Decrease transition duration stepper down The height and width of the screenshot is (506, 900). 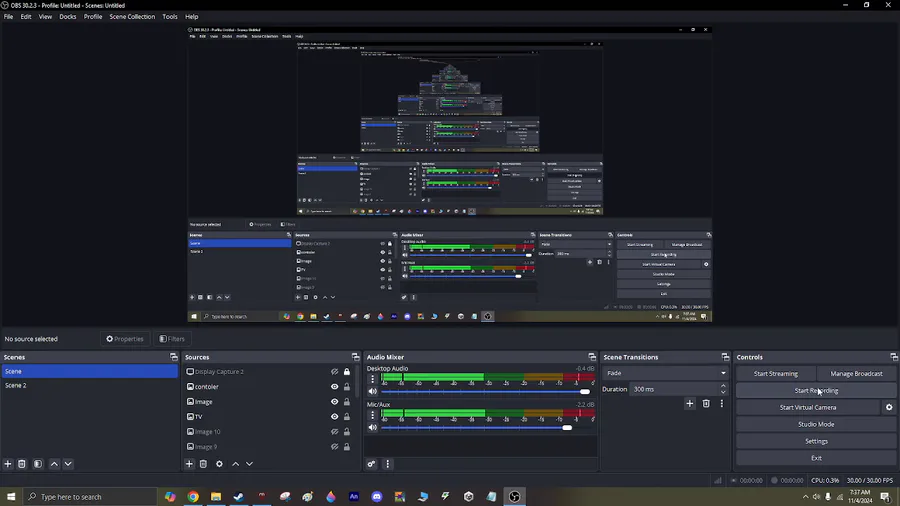pyautogui.click(x=723, y=392)
